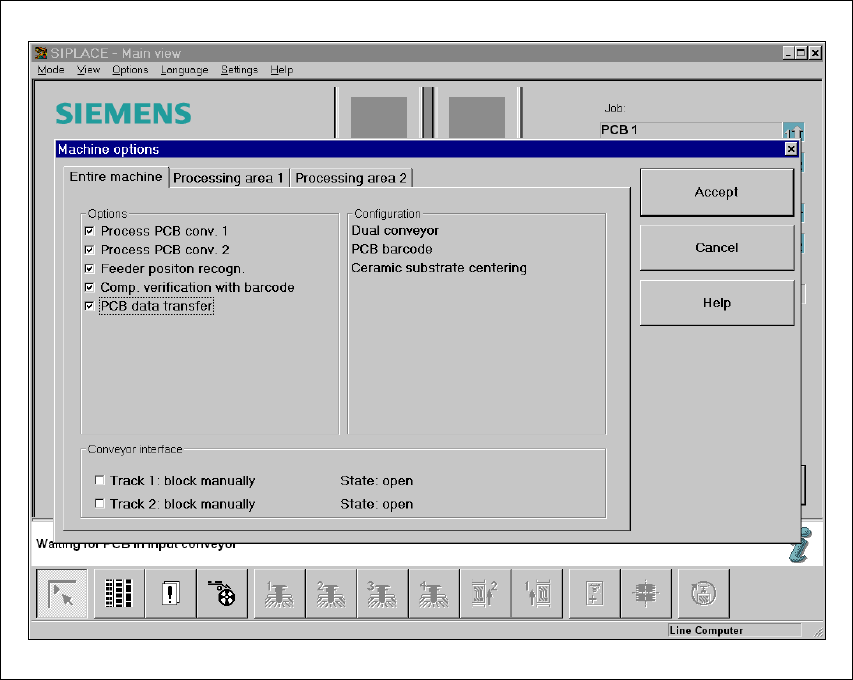This screenshot has width=853, height=680.
Task: Open the Options menu
Action: point(130,70)
